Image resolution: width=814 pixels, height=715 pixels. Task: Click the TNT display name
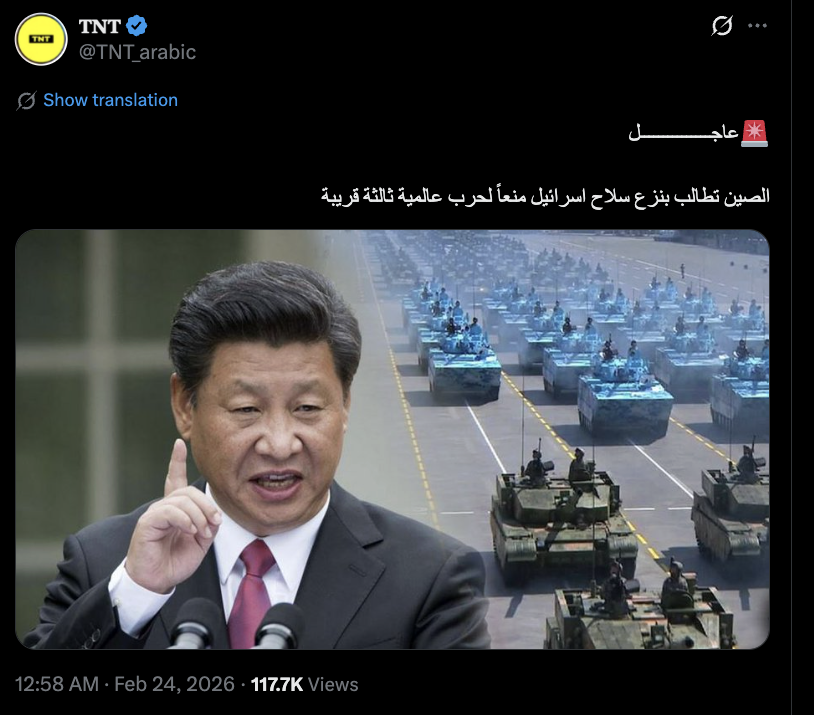[x=100, y=26]
